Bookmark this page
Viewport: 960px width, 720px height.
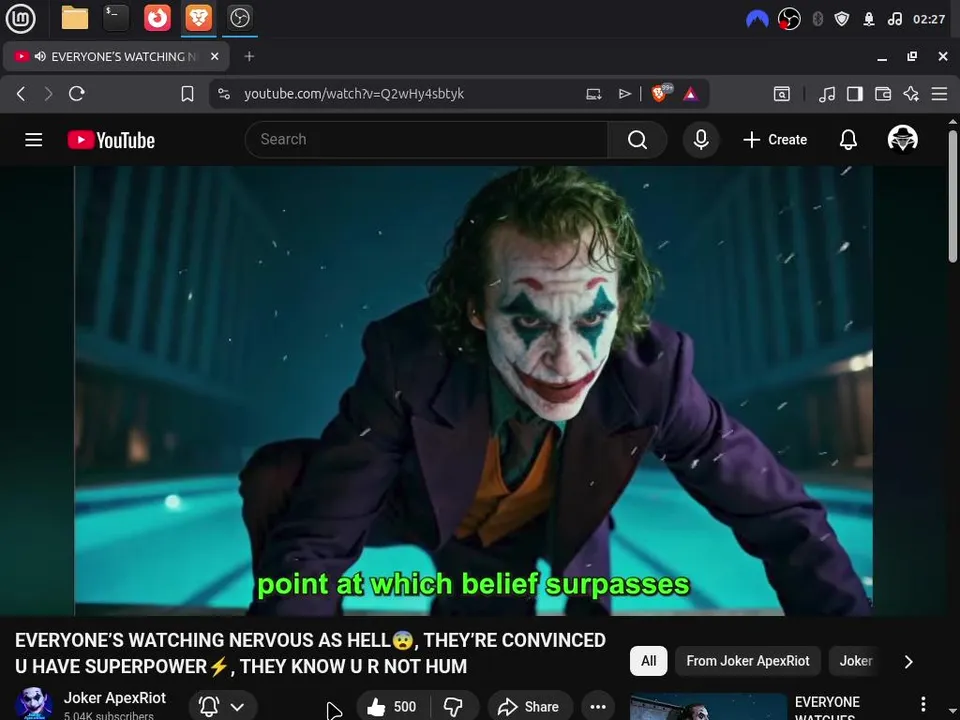coord(187,94)
